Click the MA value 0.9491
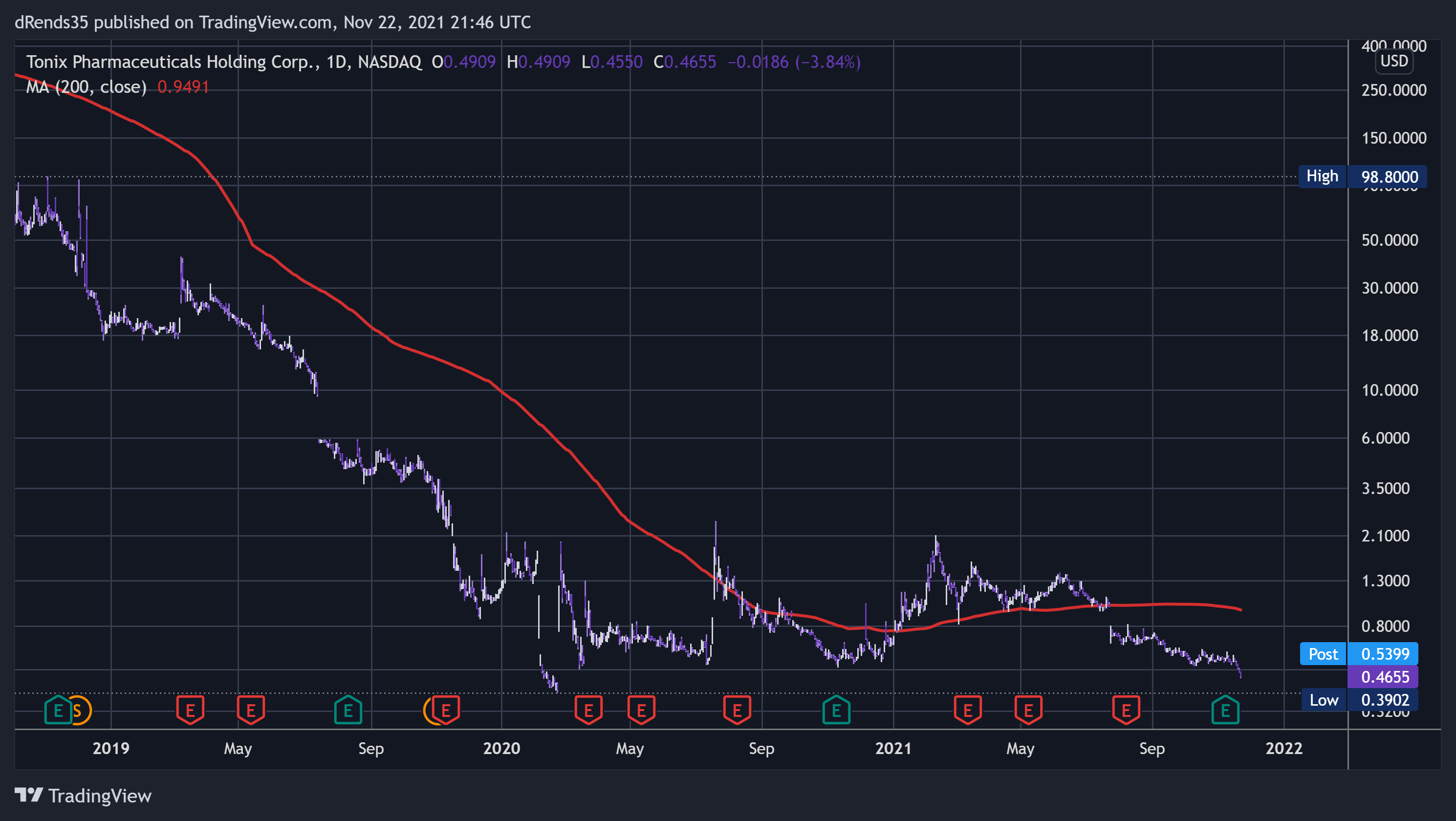This screenshot has height=821, width=1456. [x=183, y=87]
